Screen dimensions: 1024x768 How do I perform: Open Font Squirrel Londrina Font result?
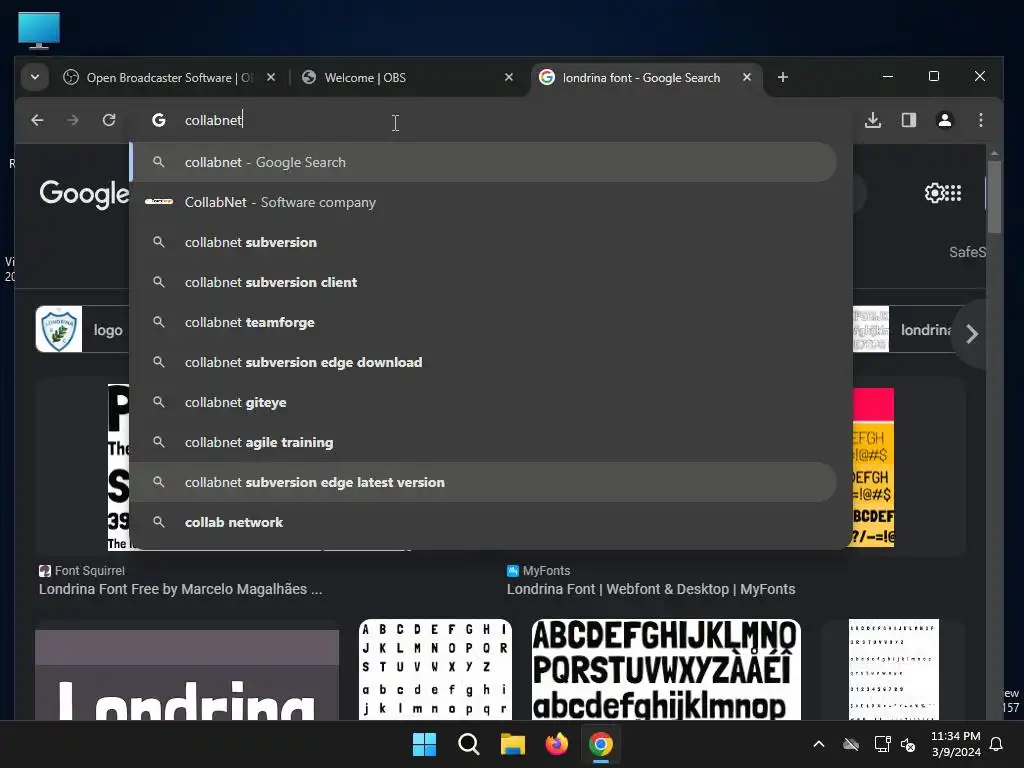click(x=181, y=589)
